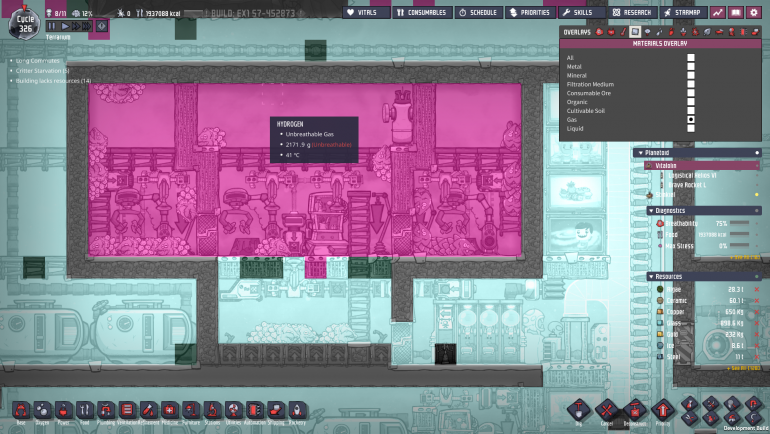
Task: Open the Furniture build category
Action: click(191, 409)
